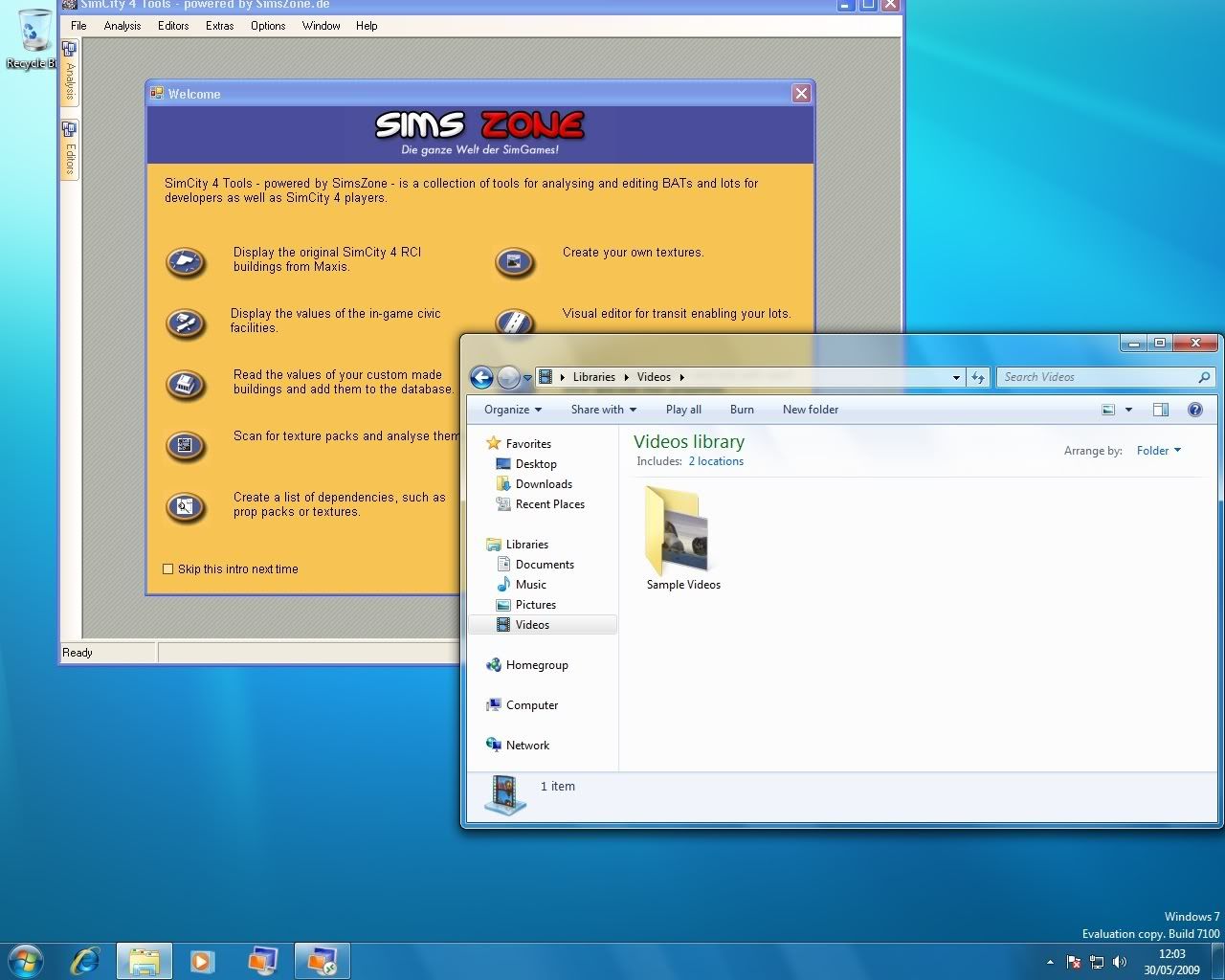Image resolution: width=1225 pixels, height=980 pixels.
Task: Open the File menu in SimCity 4 Tools
Action: pyautogui.click(x=78, y=26)
